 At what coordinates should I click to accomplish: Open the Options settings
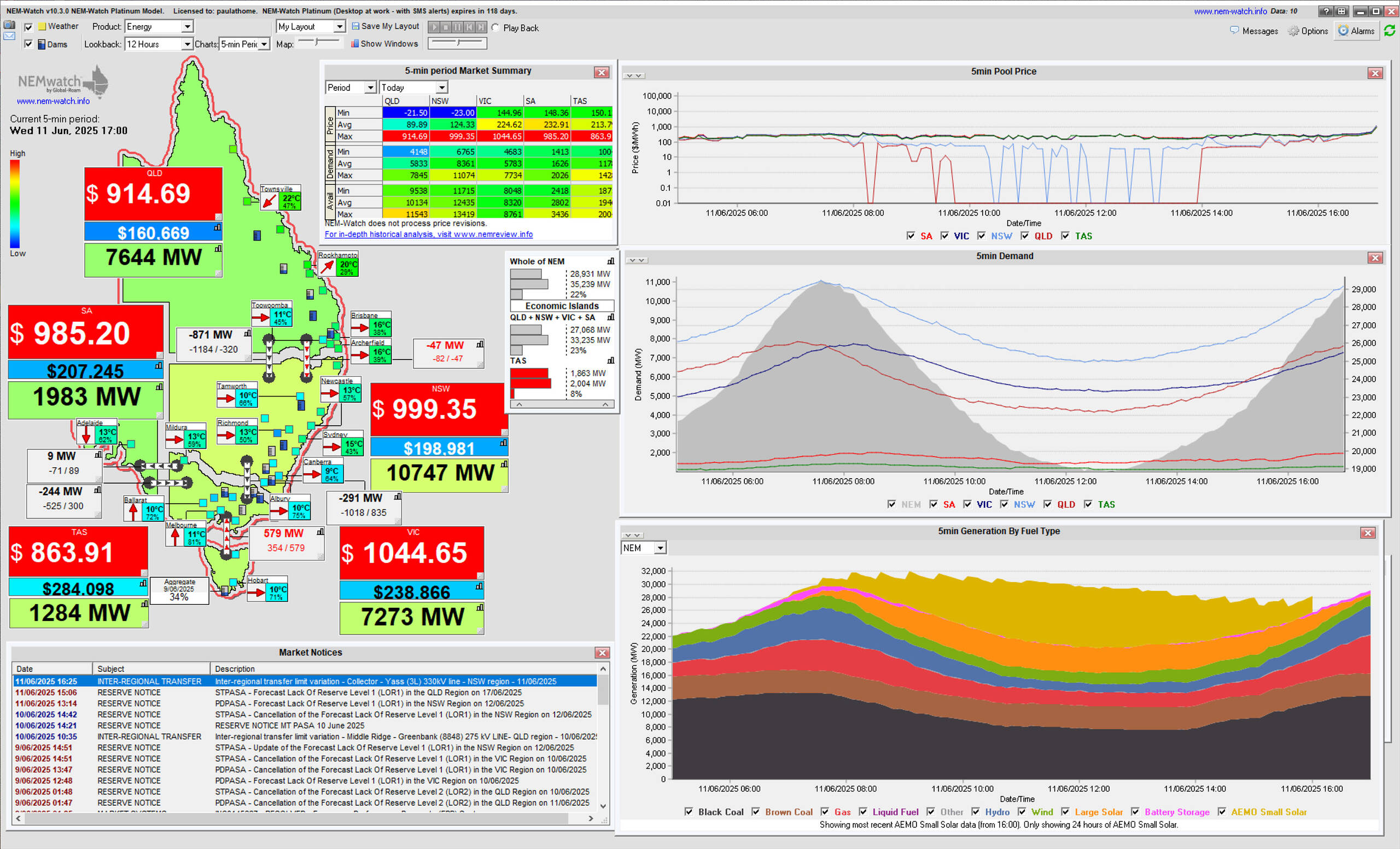pyautogui.click(x=1308, y=31)
